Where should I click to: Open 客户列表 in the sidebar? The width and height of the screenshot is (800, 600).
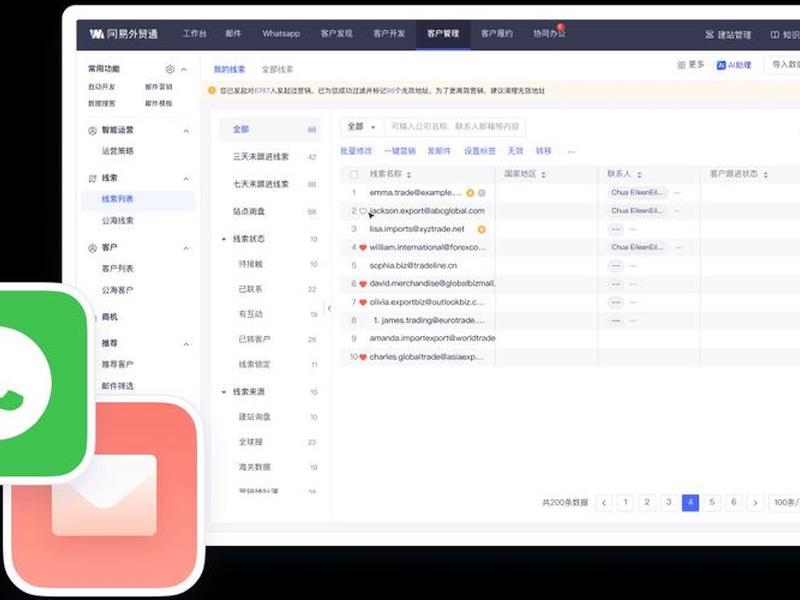point(117,269)
